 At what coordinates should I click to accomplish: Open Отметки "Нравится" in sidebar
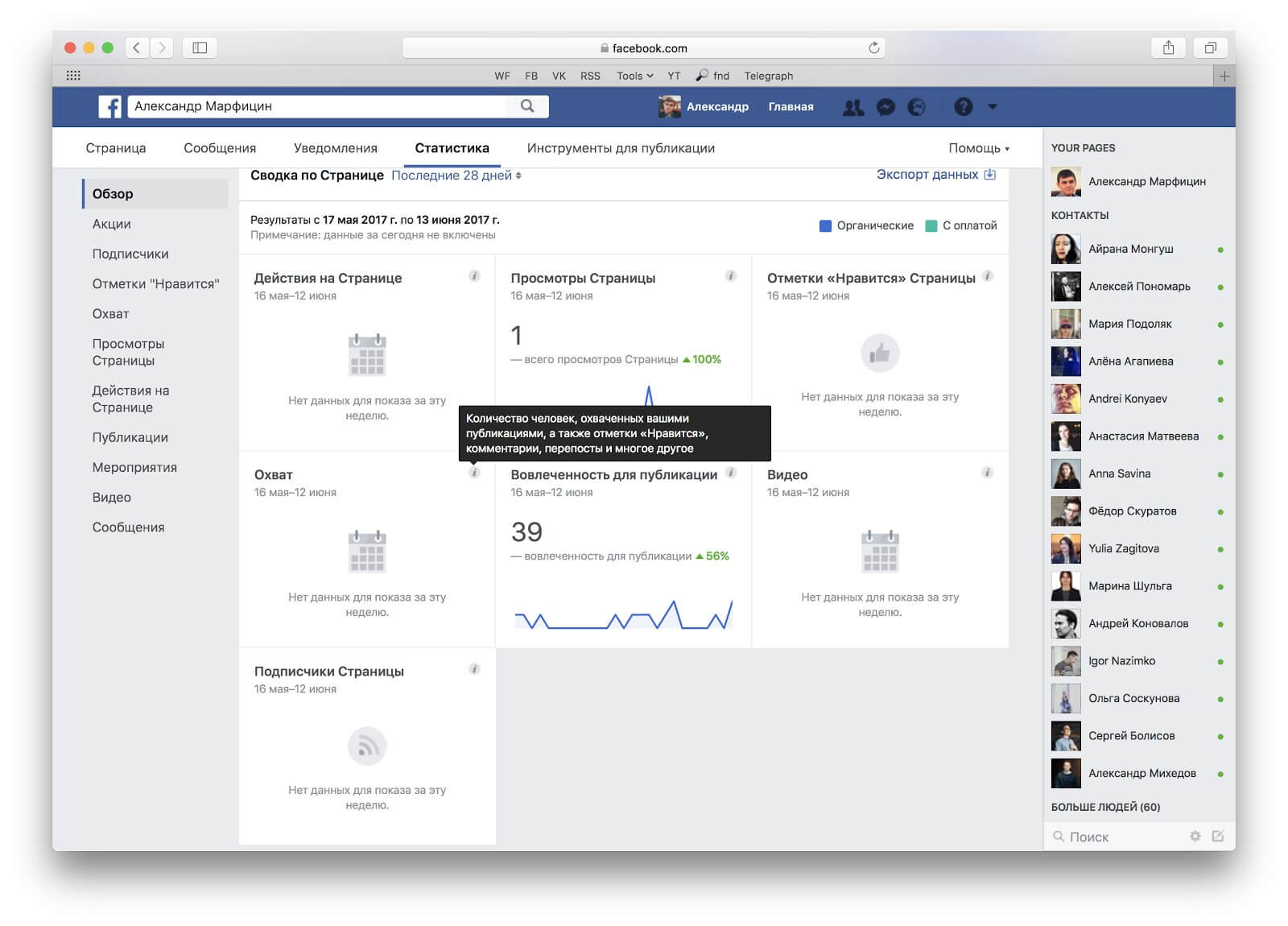(x=156, y=283)
